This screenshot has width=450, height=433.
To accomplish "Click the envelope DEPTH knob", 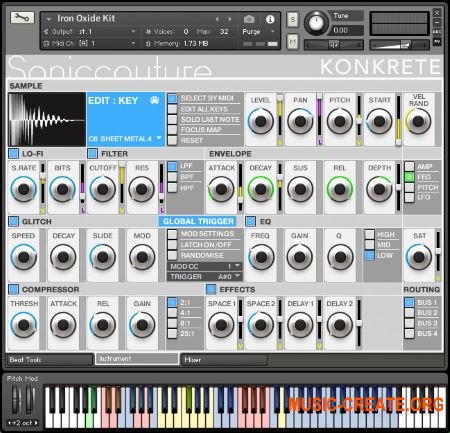I will pos(379,189).
